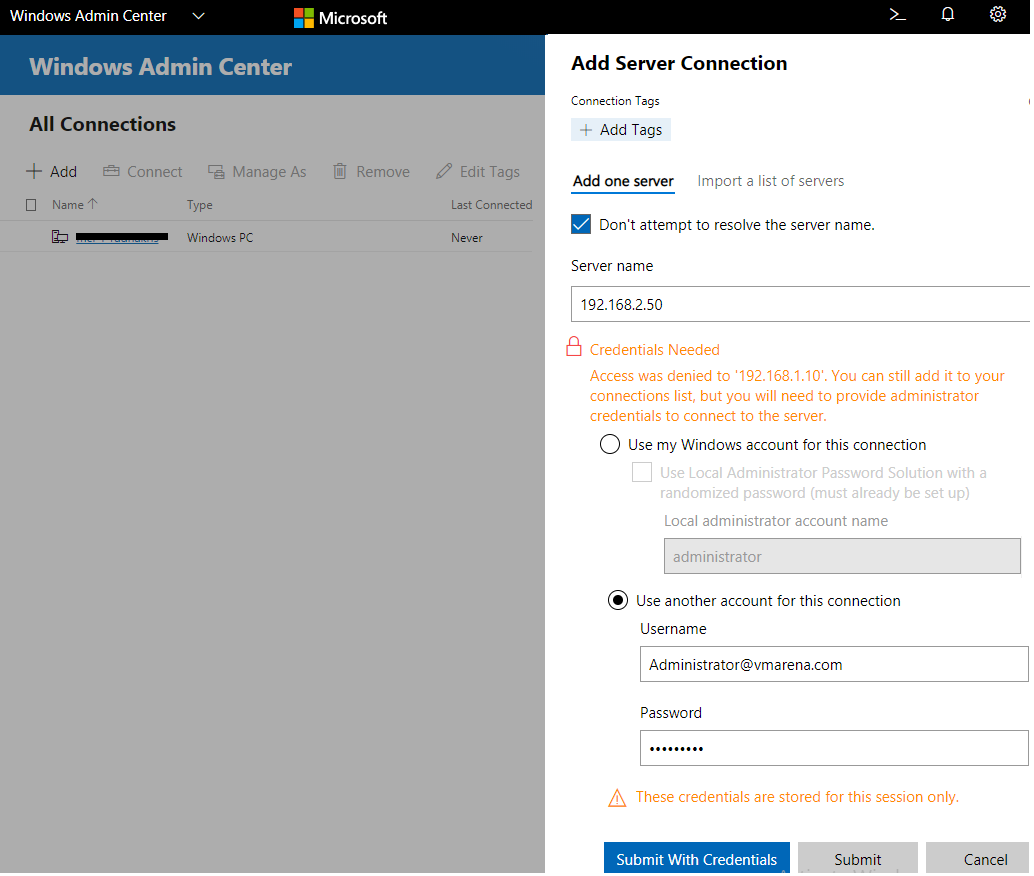1034x876 pixels.
Task: Click the Server name input field
Action: [800, 304]
